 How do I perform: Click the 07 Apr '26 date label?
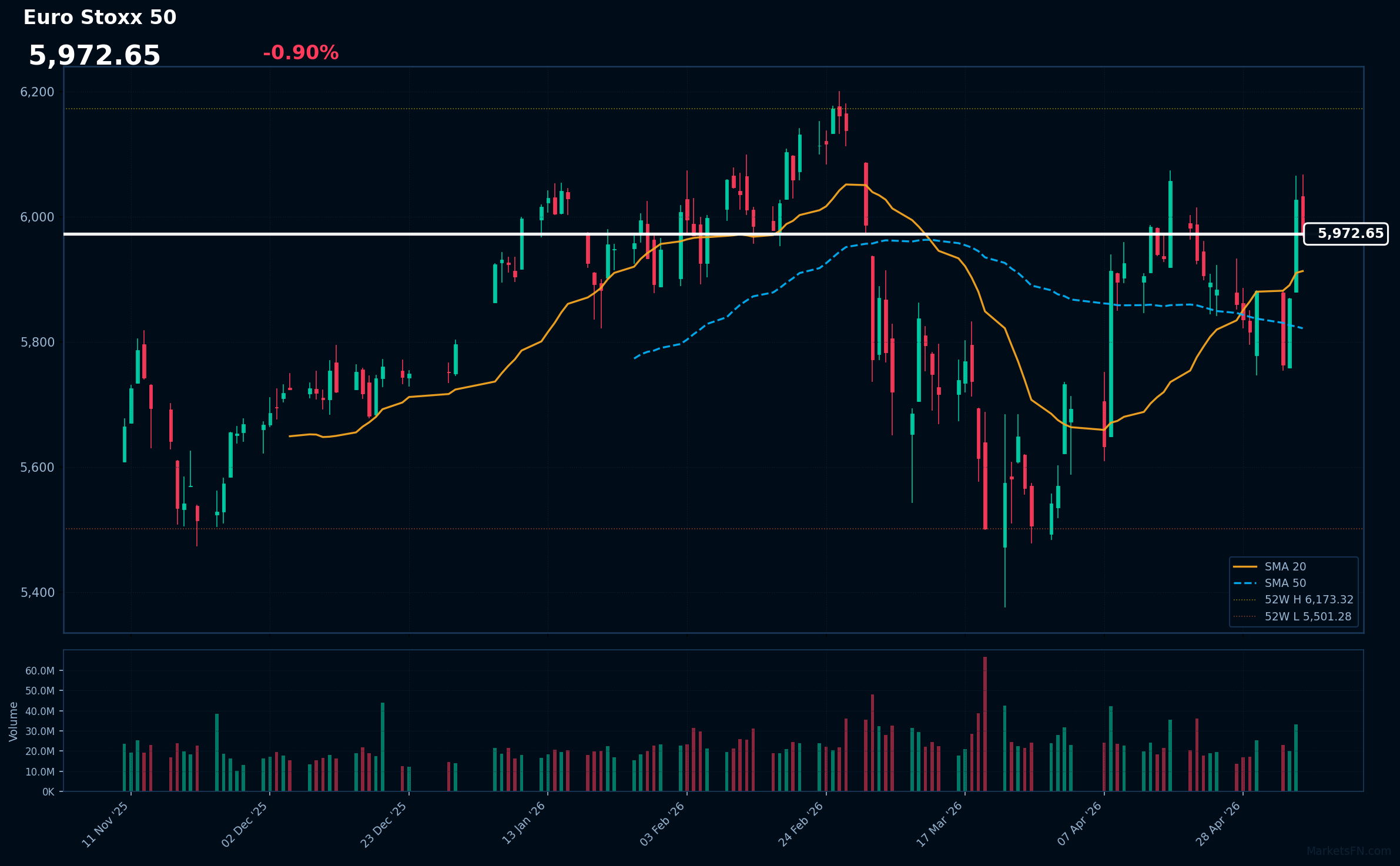pyautogui.click(x=1079, y=825)
